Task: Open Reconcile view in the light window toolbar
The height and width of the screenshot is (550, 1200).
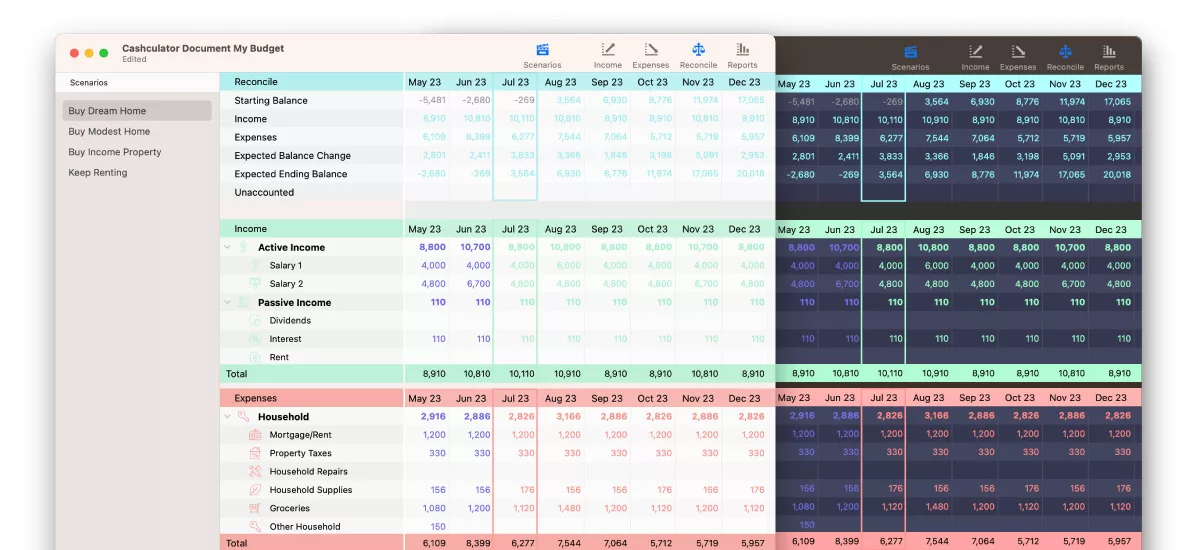Action: (x=698, y=56)
